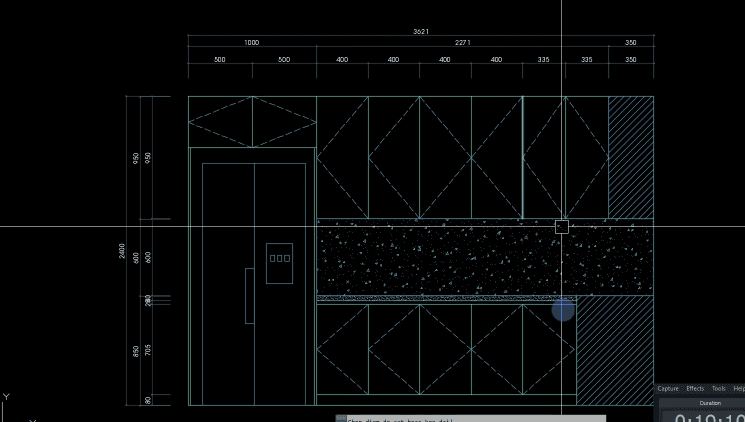Open the Effects menu in recorder window
The width and height of the screenshot is (745, 422).
pyautogui.click(x=695, y=389)
